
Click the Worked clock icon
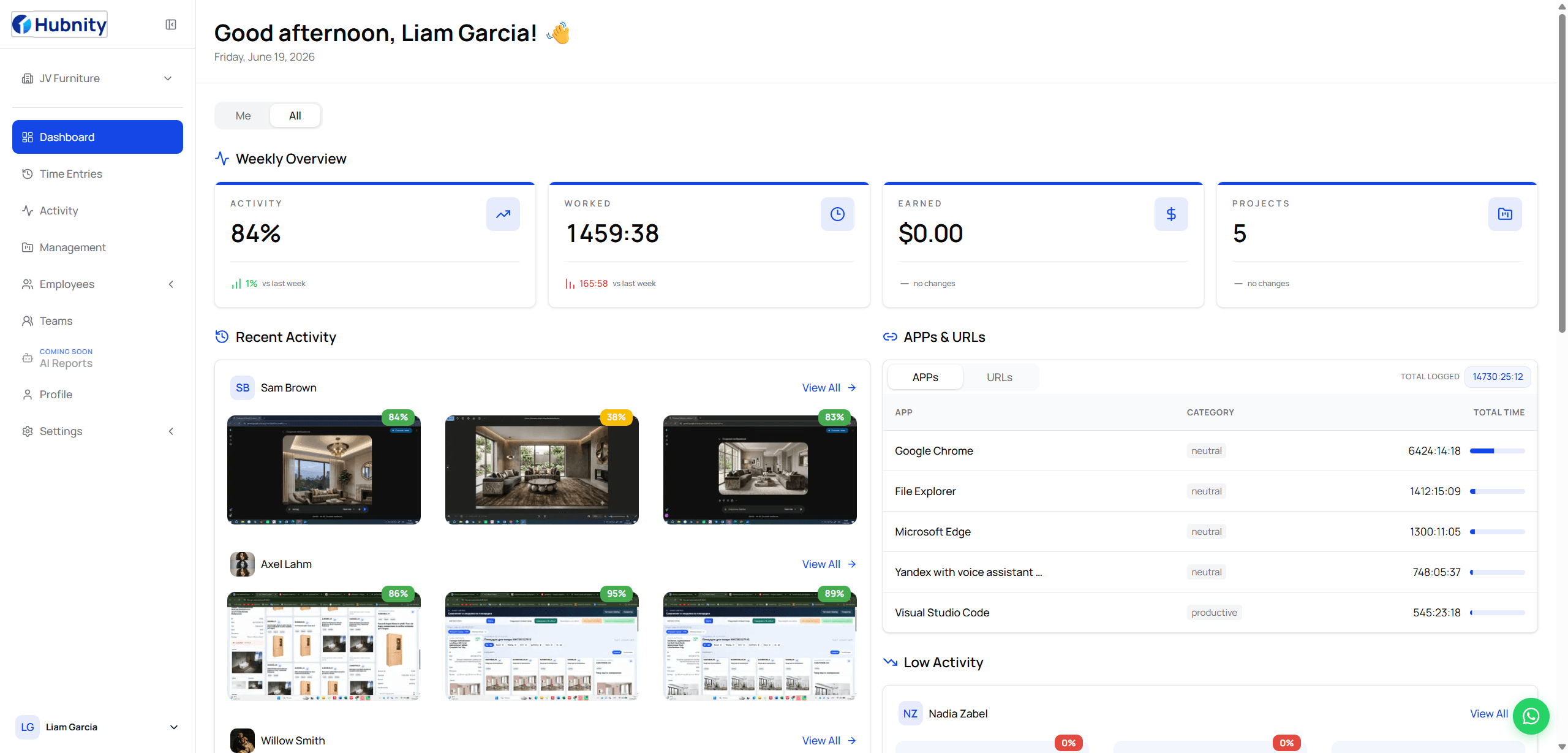[x=837, y=214]
